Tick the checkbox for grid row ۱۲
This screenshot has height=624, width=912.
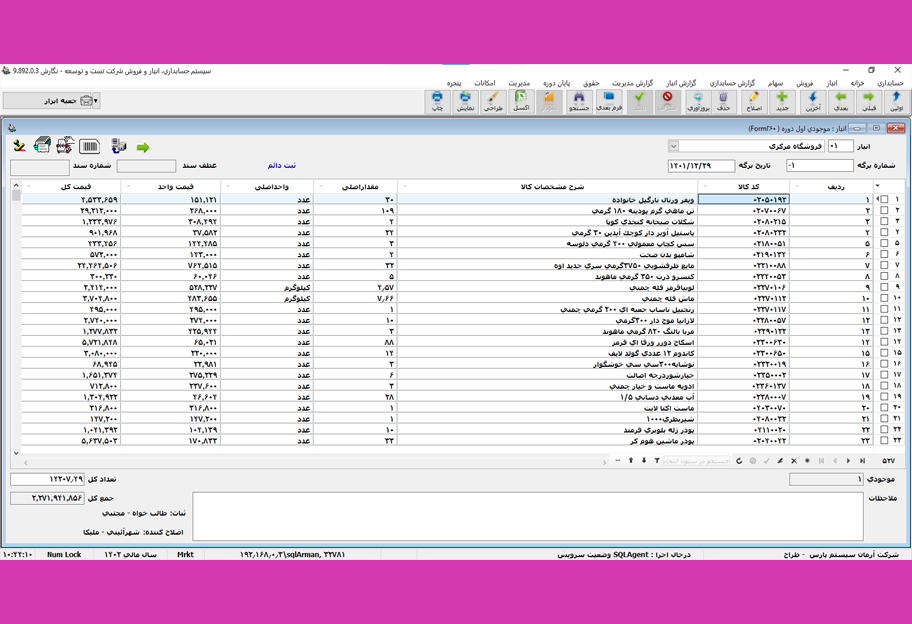(x=884, y=320)
